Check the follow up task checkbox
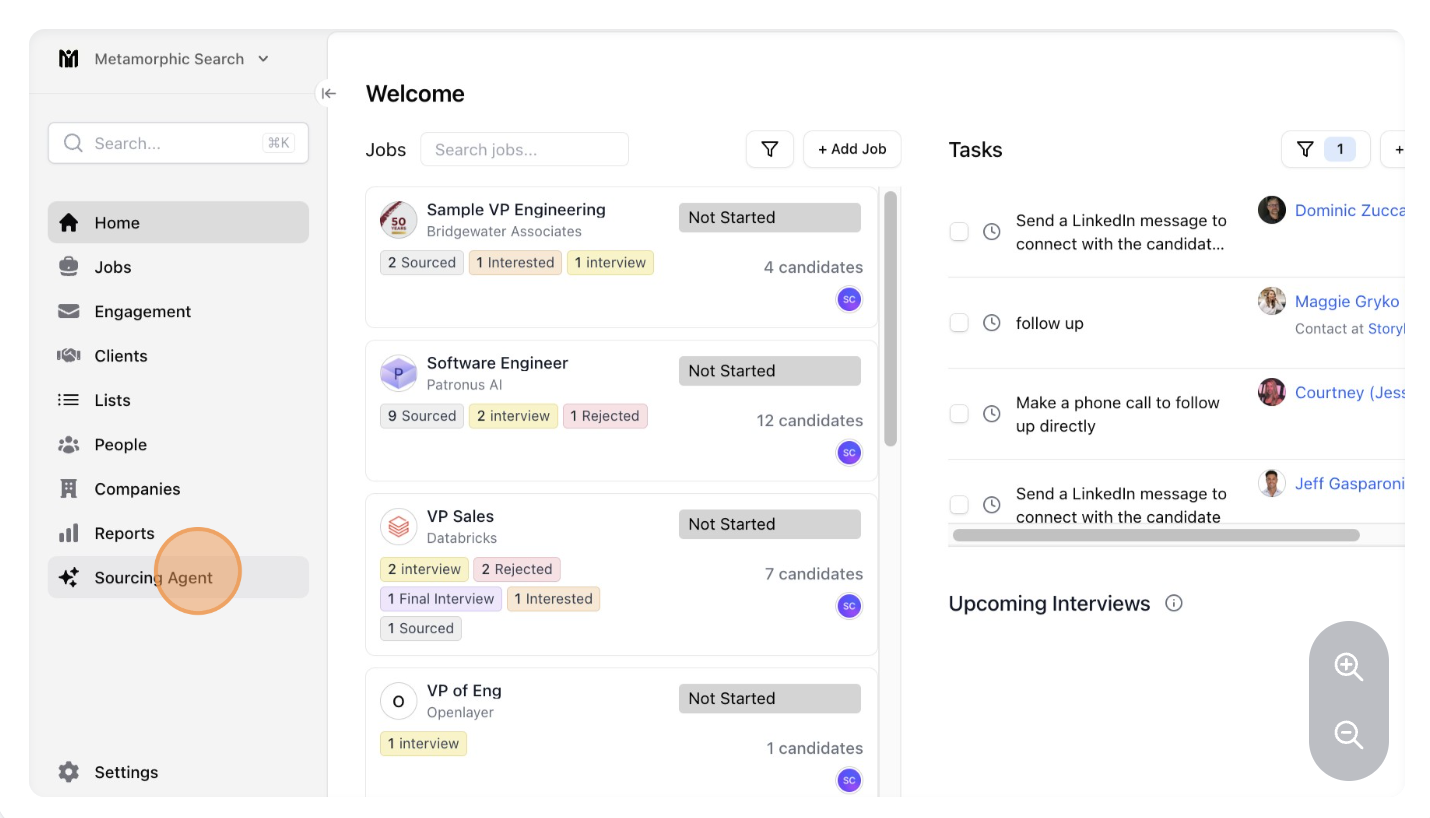1430x818 pixels. click(959, 323)
